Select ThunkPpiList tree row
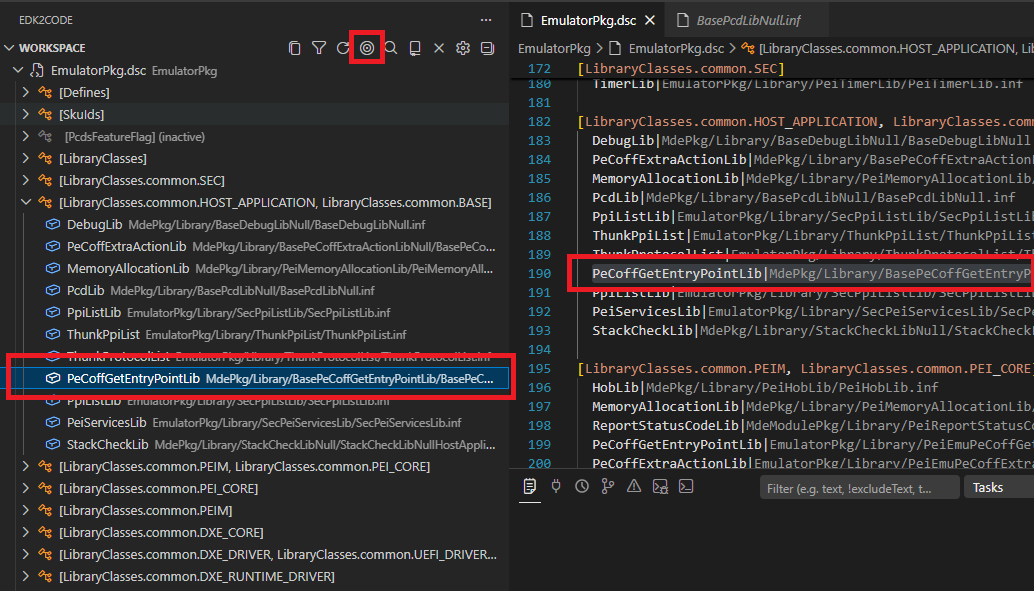 [255, 334]
